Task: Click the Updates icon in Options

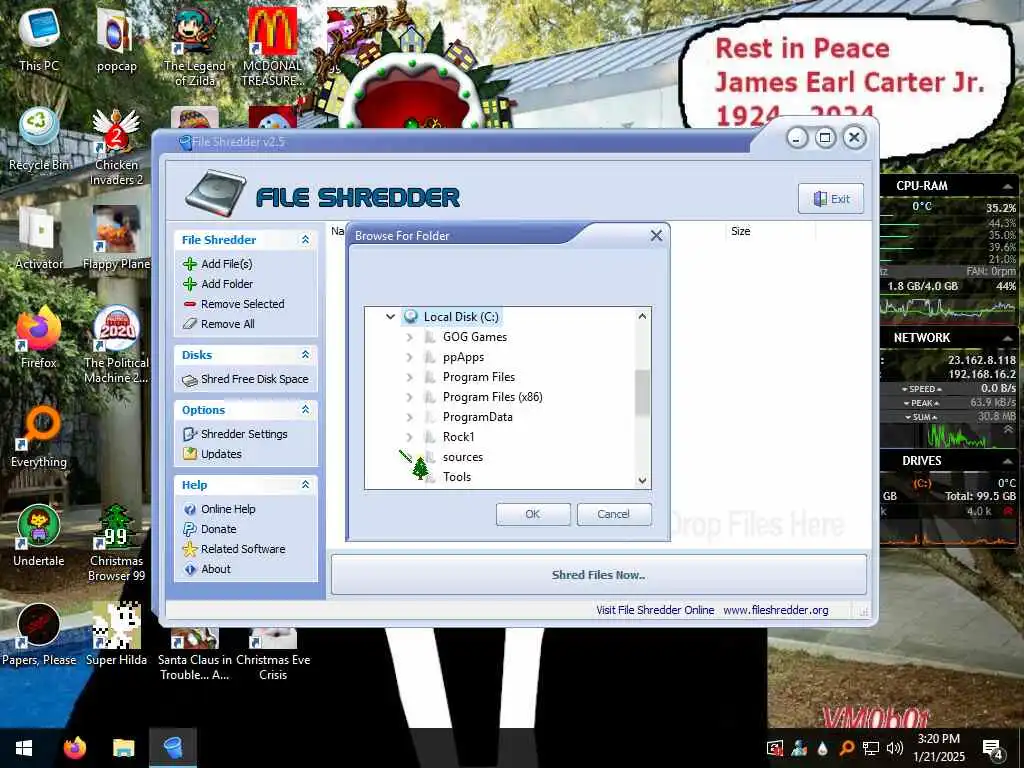Action: (x=189, y=454)
